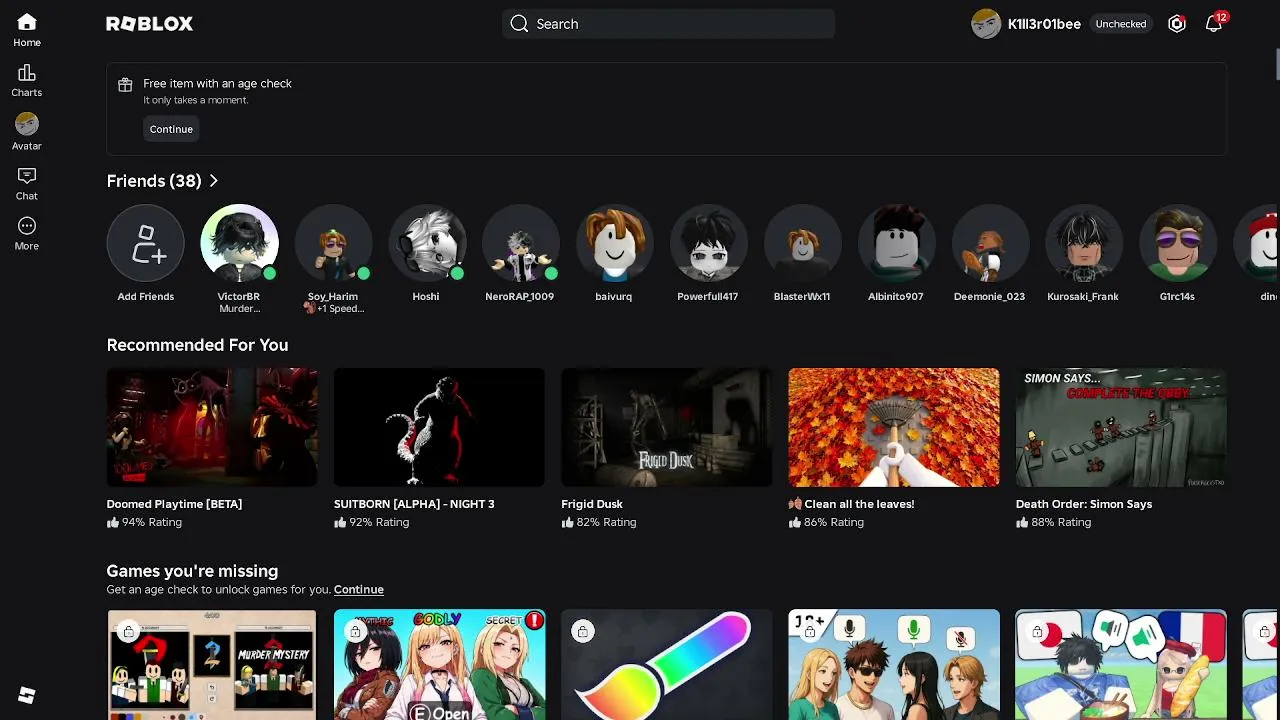
Task: Open friend Kurosaki_Frank's avatar
Action: click(x=1083, y=243)
